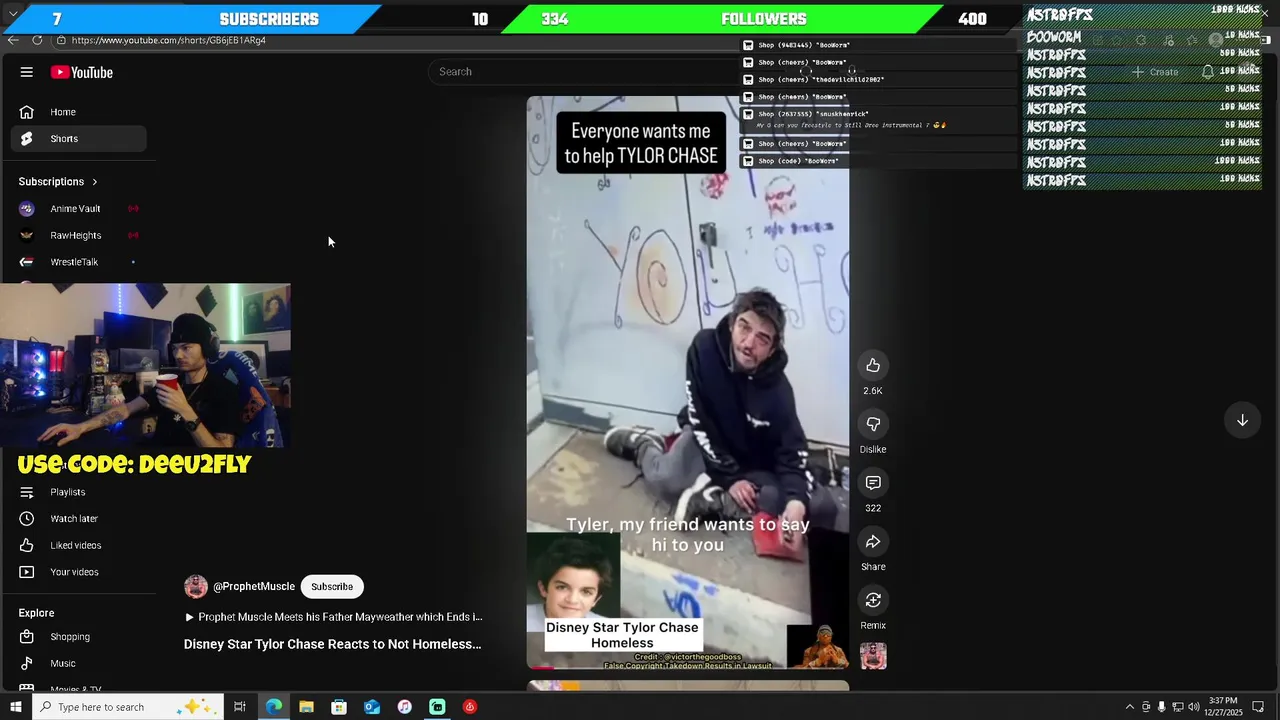Open YouTube notifications bell

1207,72
